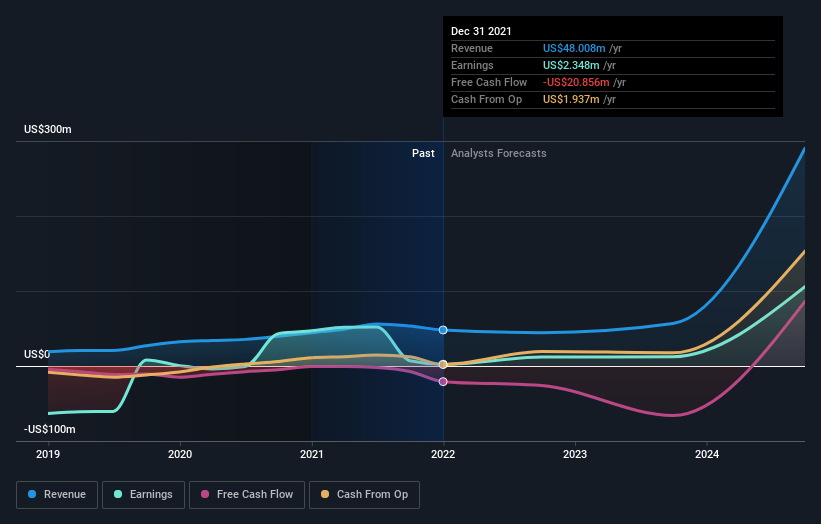Select the Revenue data point at 2022

point(443,330)
